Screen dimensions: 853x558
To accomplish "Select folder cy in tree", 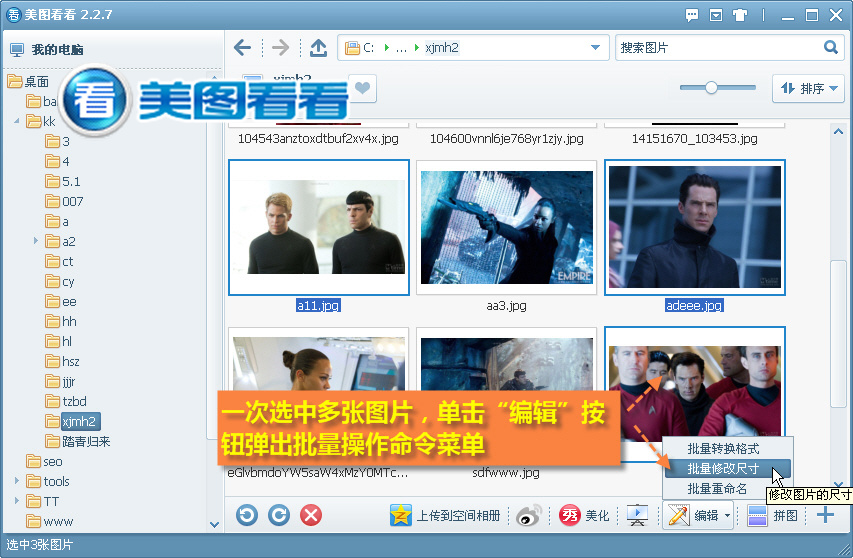I will pyautogui.click(x=60, y=281).
